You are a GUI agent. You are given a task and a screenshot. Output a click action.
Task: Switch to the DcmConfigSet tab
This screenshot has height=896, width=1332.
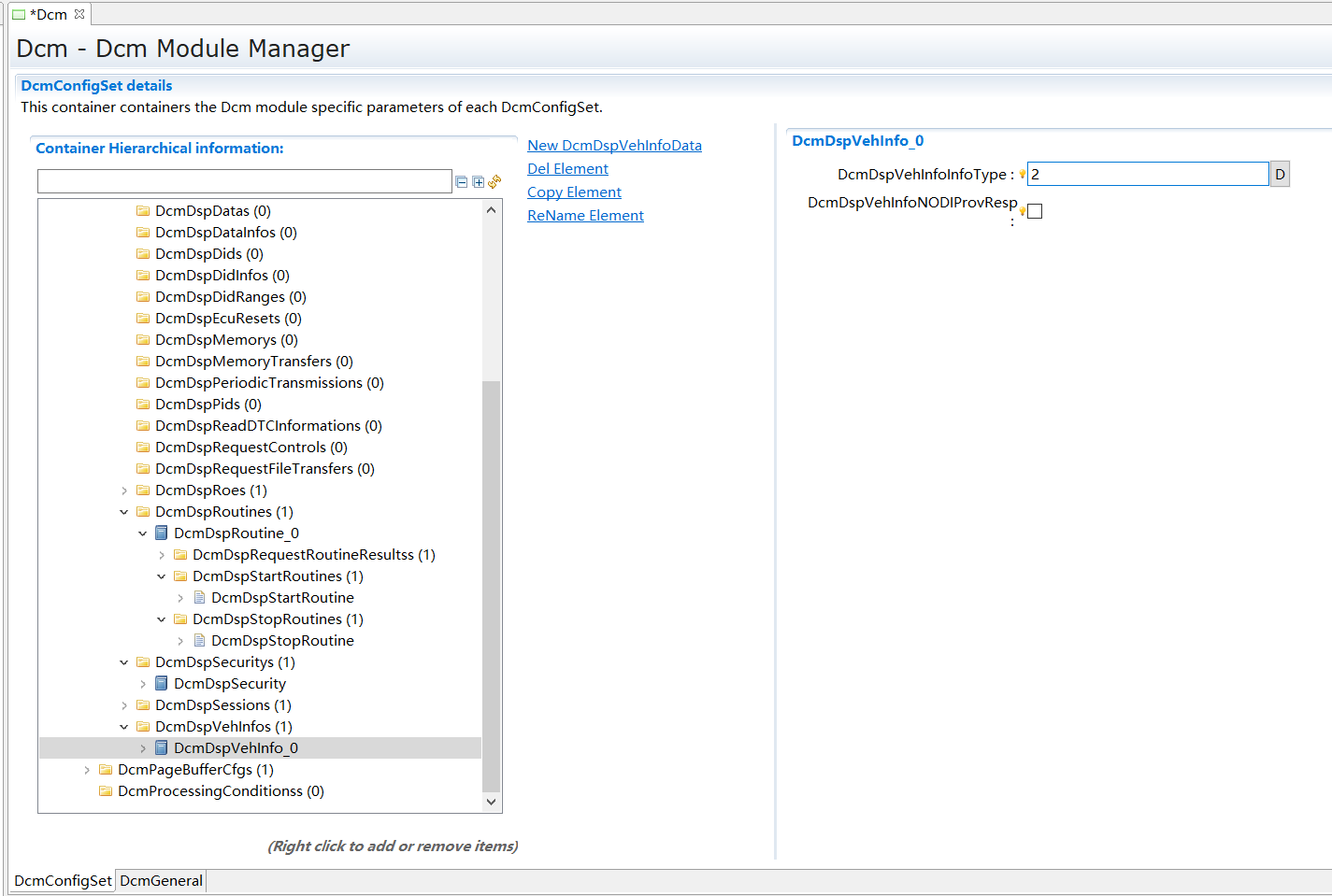[63, 881]
